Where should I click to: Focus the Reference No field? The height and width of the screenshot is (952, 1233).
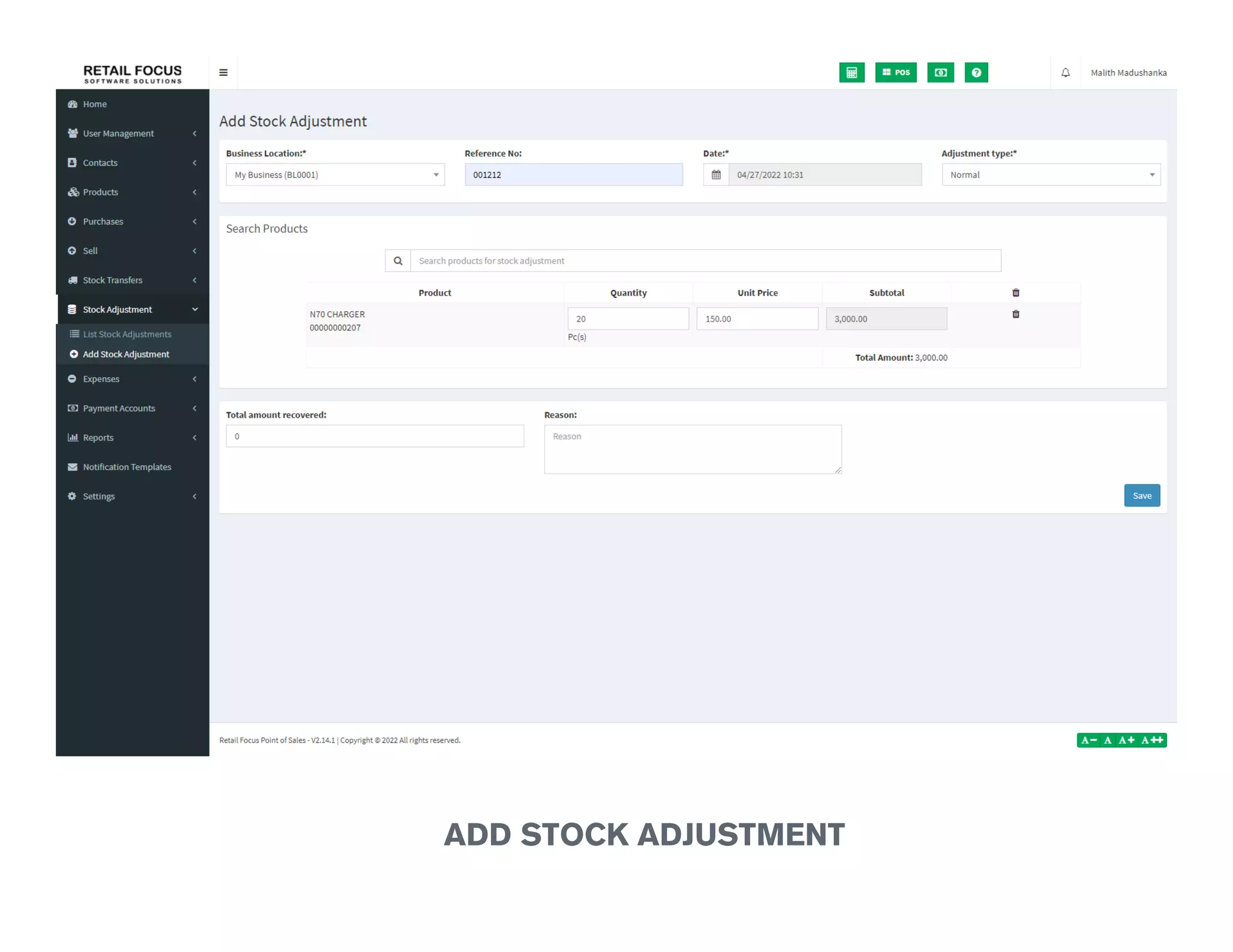(573, 175)
